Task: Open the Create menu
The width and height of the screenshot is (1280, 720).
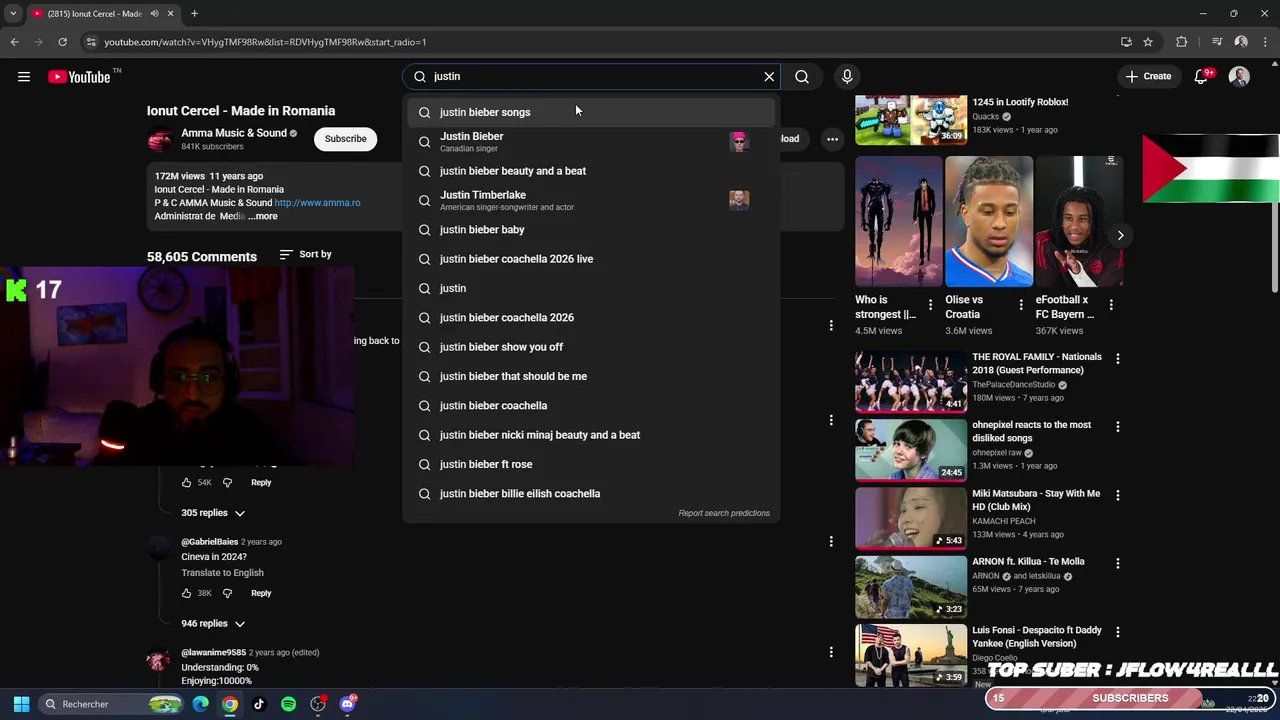Action: tap(1148, 76)
